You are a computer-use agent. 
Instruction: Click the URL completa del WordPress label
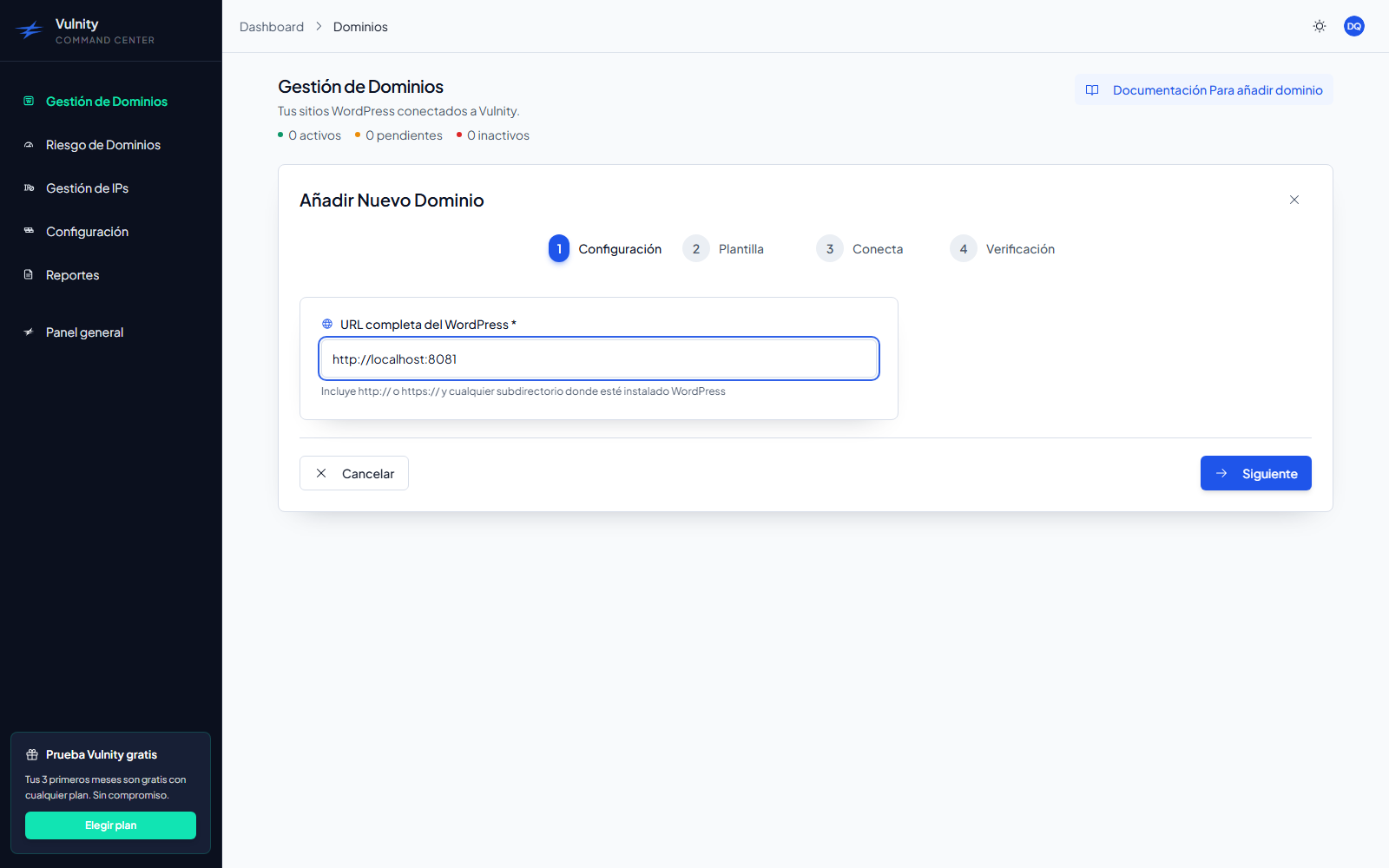tap(428, 325)
